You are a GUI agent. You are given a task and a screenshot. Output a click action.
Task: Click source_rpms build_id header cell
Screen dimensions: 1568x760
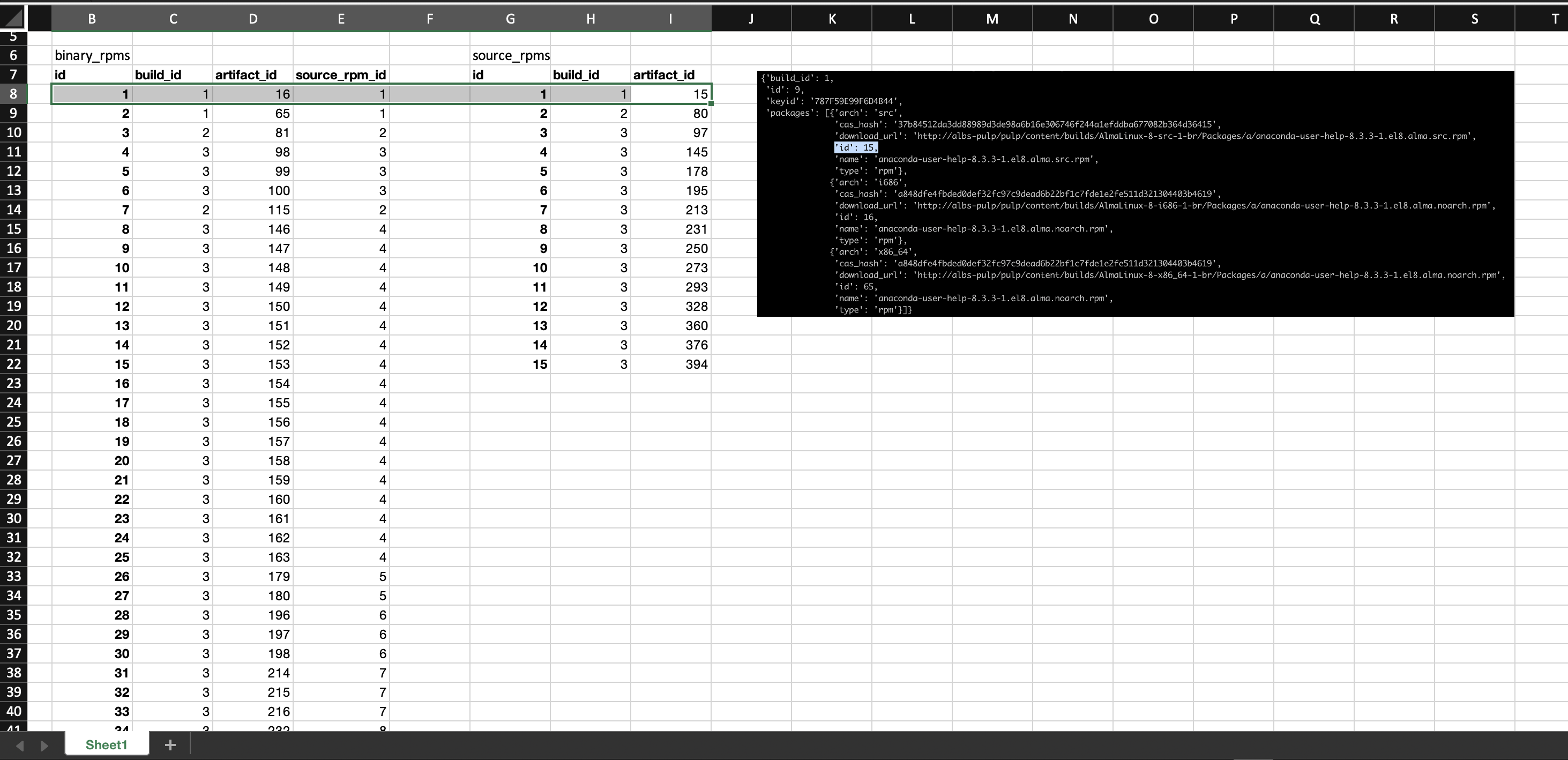pyautogui.click(x=590, y=75)
